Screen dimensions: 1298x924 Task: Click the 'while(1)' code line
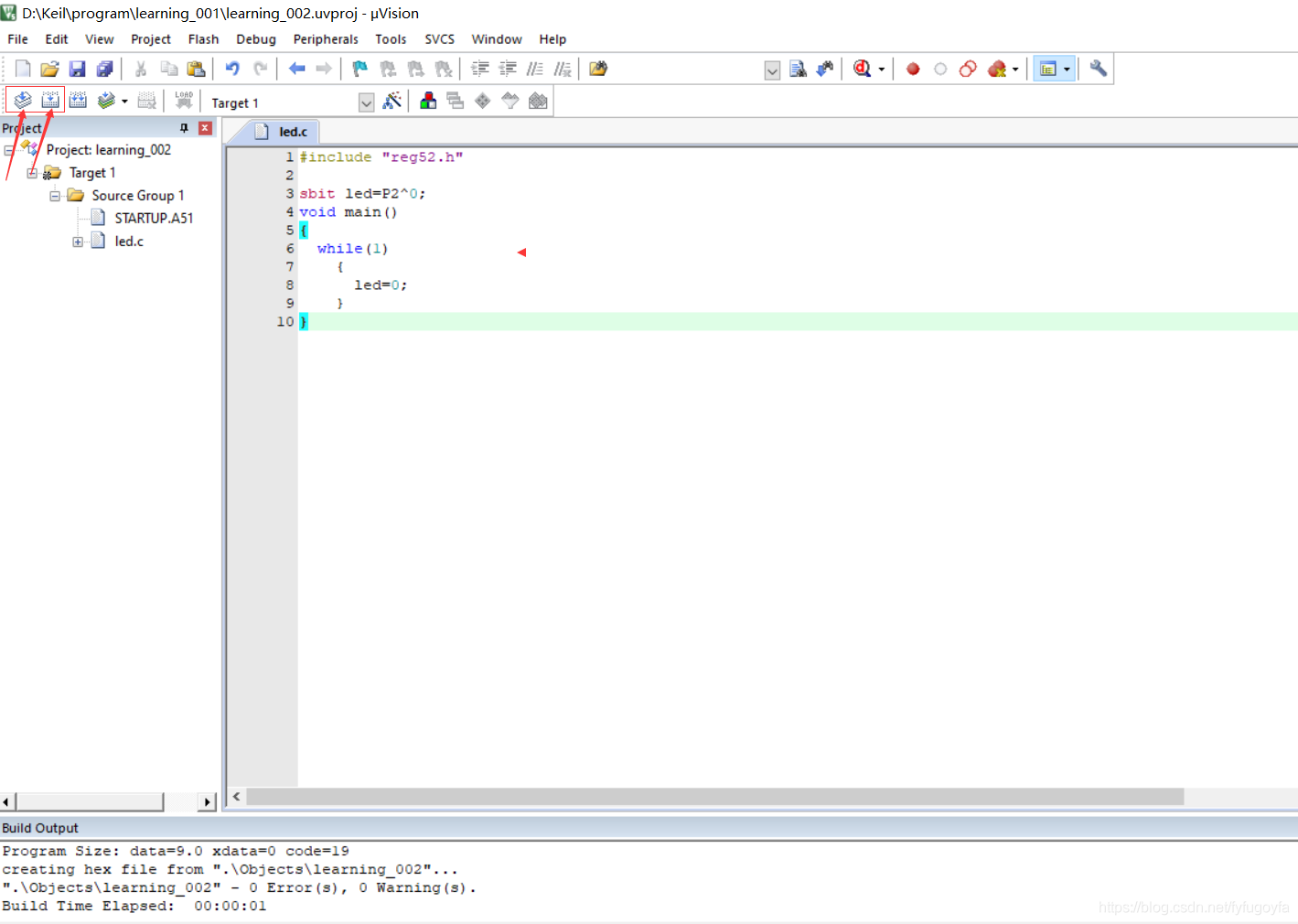(353, 249)
